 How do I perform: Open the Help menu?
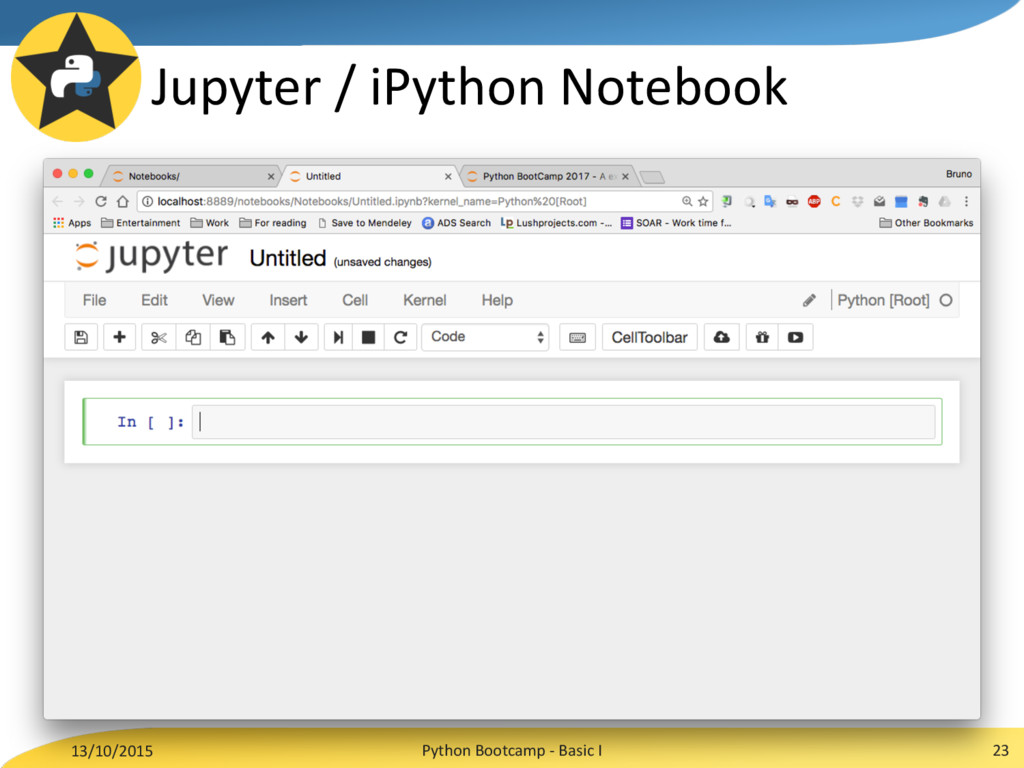coord(497,300)
